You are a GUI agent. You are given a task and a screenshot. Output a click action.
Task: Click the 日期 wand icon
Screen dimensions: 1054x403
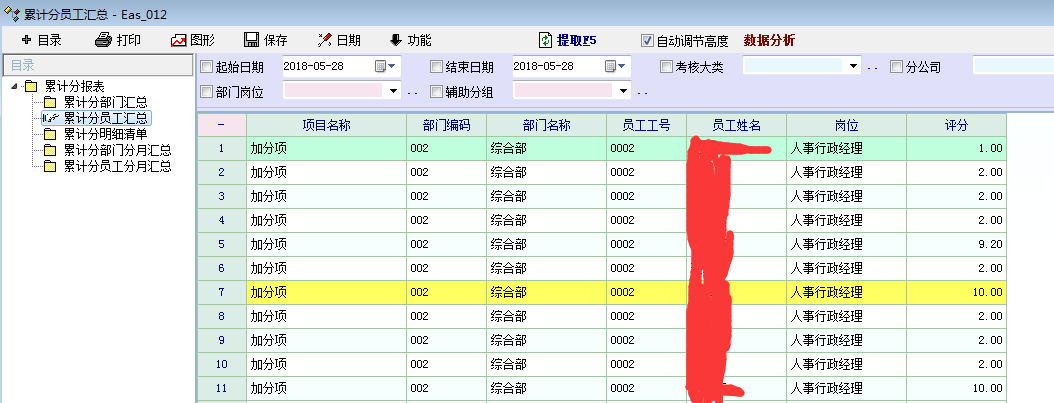click(324, 40)
